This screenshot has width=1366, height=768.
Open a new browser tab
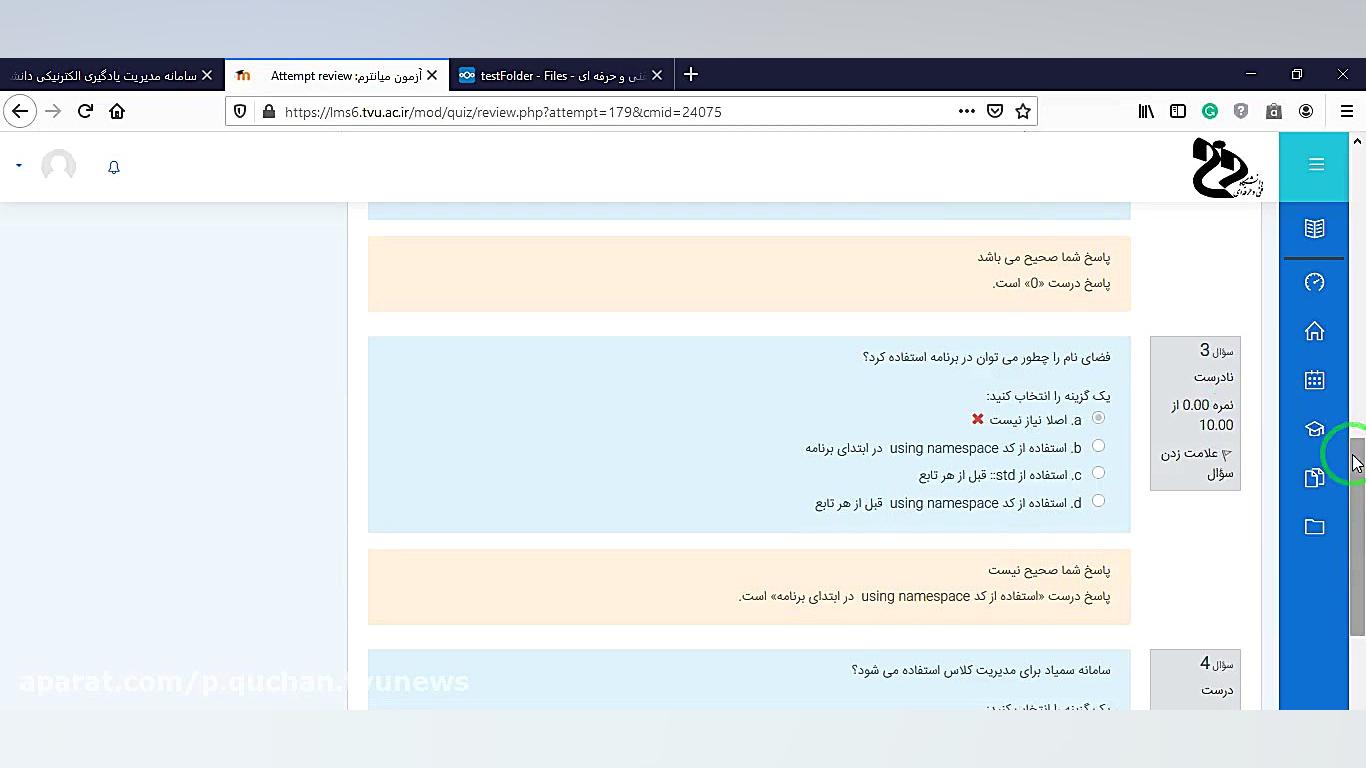coord(691,75)
